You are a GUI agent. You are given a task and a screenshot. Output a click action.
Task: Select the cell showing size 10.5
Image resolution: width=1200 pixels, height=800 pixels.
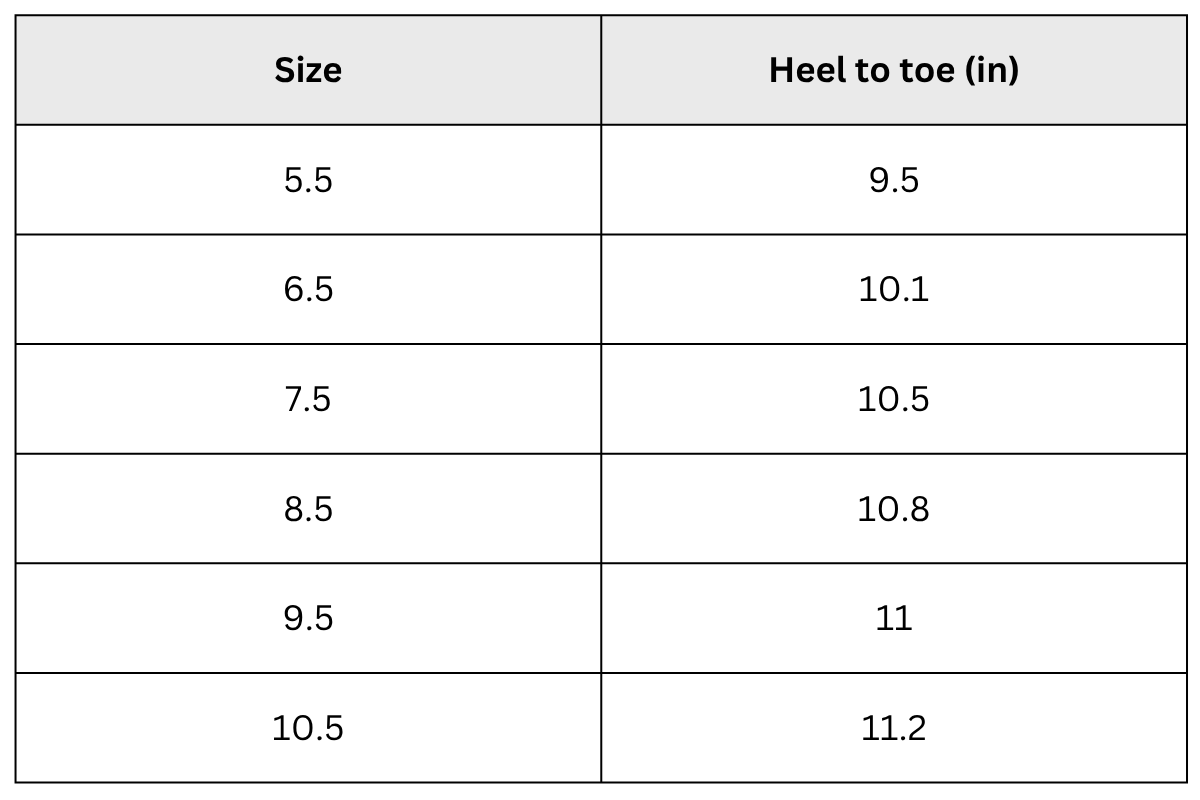click(x=308, y=728)
